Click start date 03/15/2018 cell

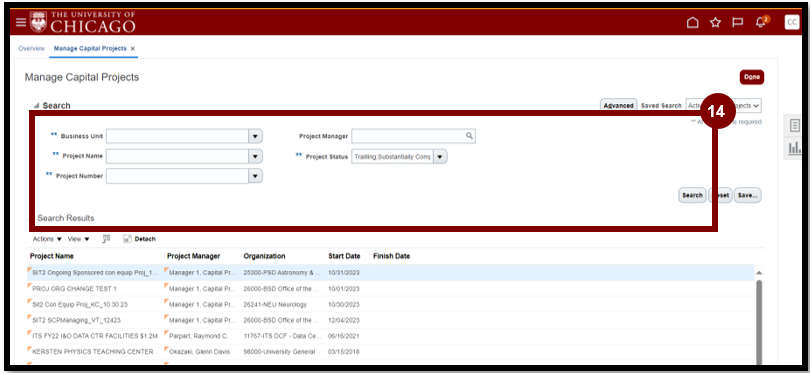(x=344, y=352)
